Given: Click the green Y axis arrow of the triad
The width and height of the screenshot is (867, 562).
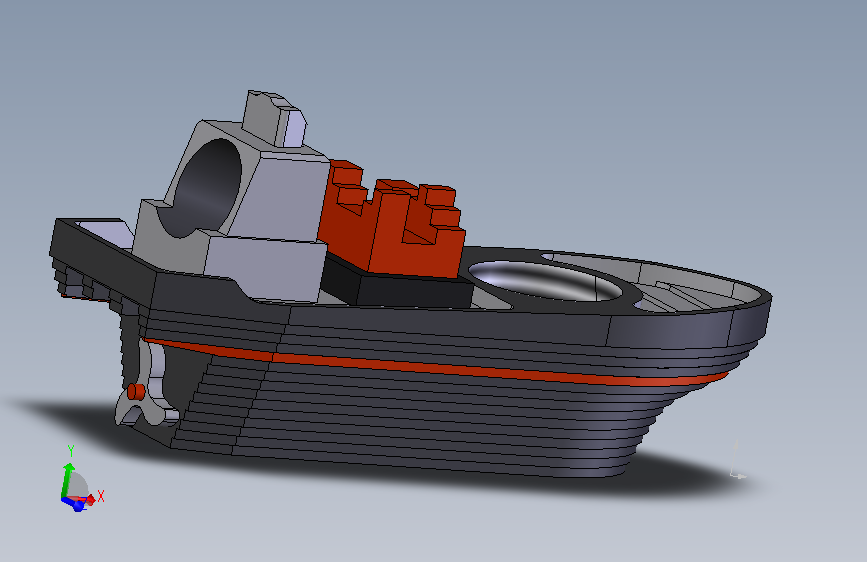Looking at the screenshot, I should tap(67, 479).
